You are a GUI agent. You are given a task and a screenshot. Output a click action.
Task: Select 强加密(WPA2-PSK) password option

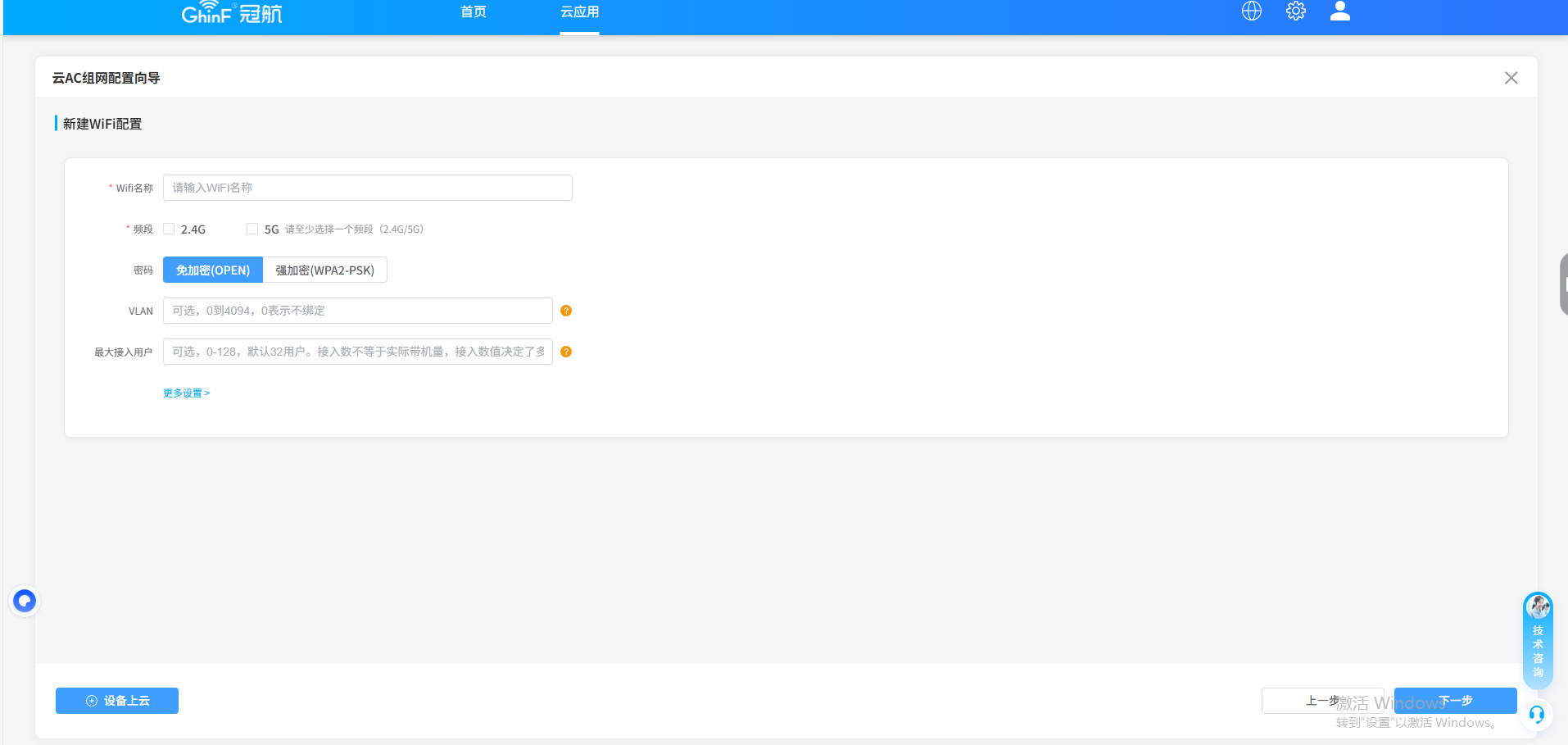point(324,270)
